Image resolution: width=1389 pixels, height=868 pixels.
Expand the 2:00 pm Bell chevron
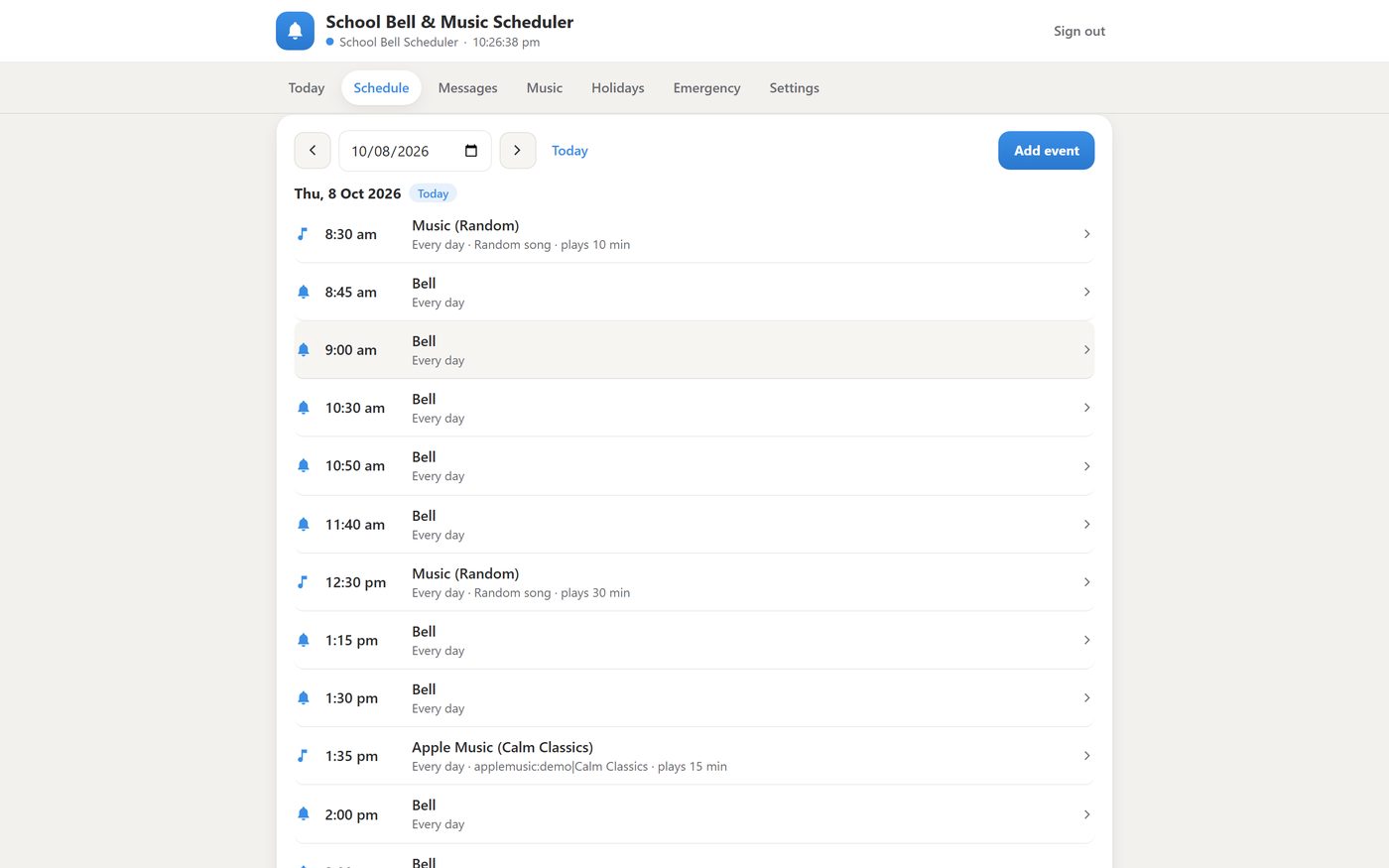1086,814
